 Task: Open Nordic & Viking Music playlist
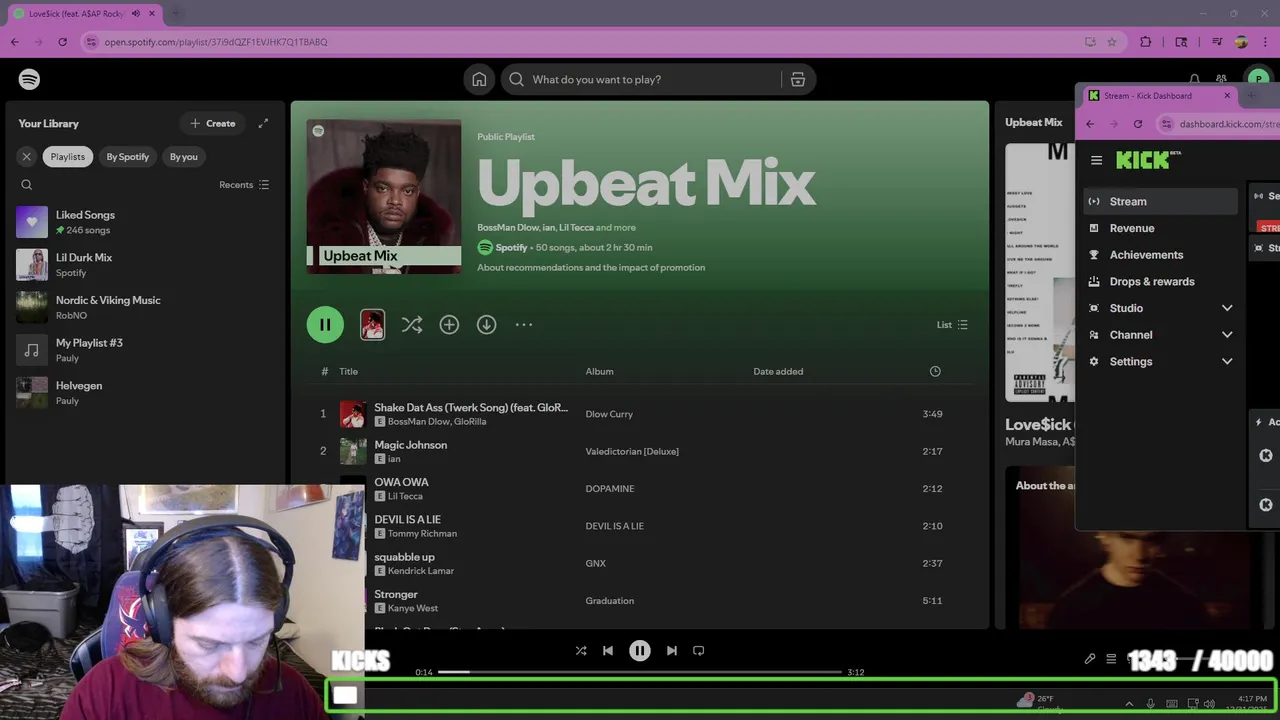145,307
